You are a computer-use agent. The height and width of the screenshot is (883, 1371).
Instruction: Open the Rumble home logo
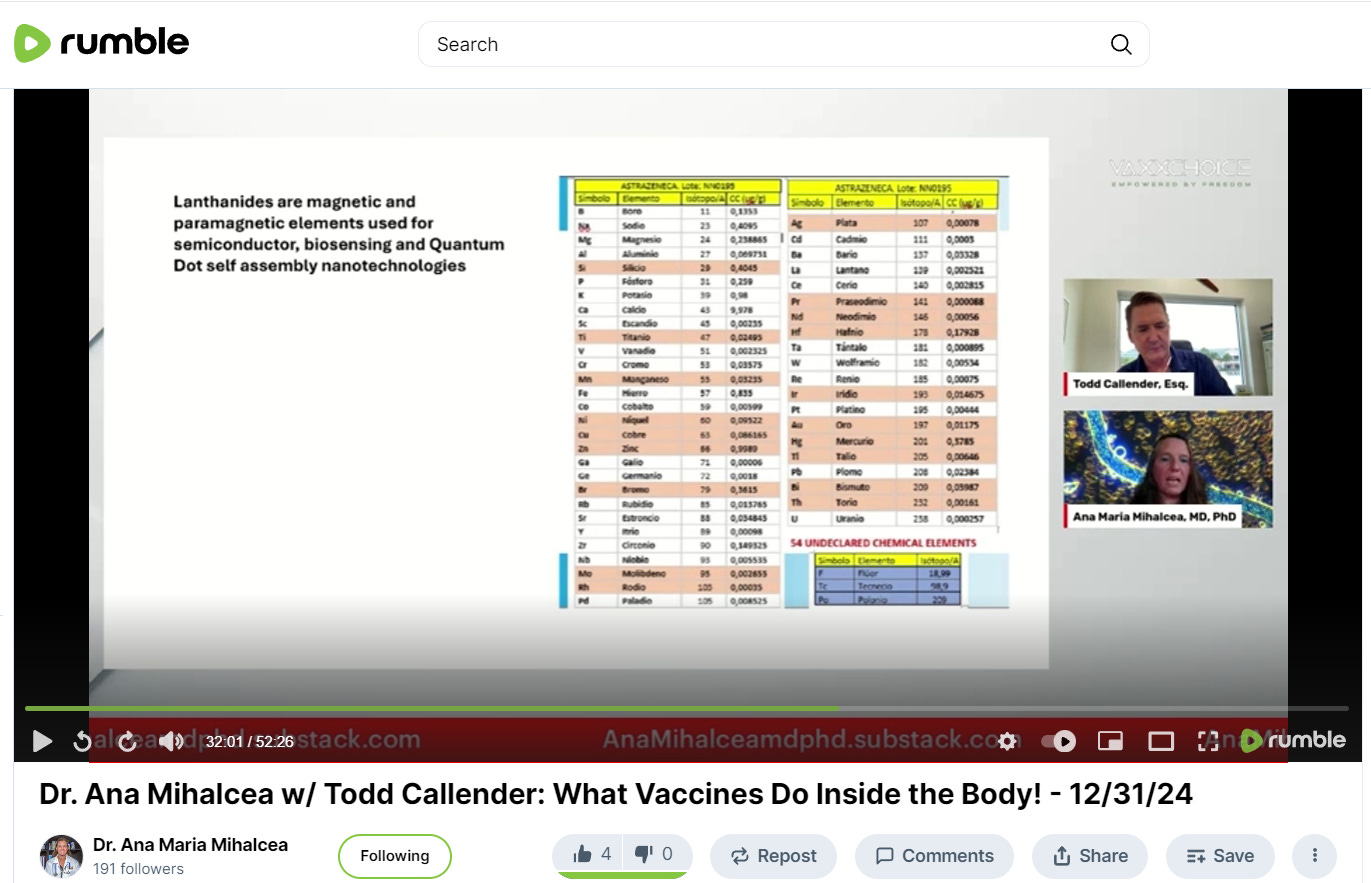101,43
